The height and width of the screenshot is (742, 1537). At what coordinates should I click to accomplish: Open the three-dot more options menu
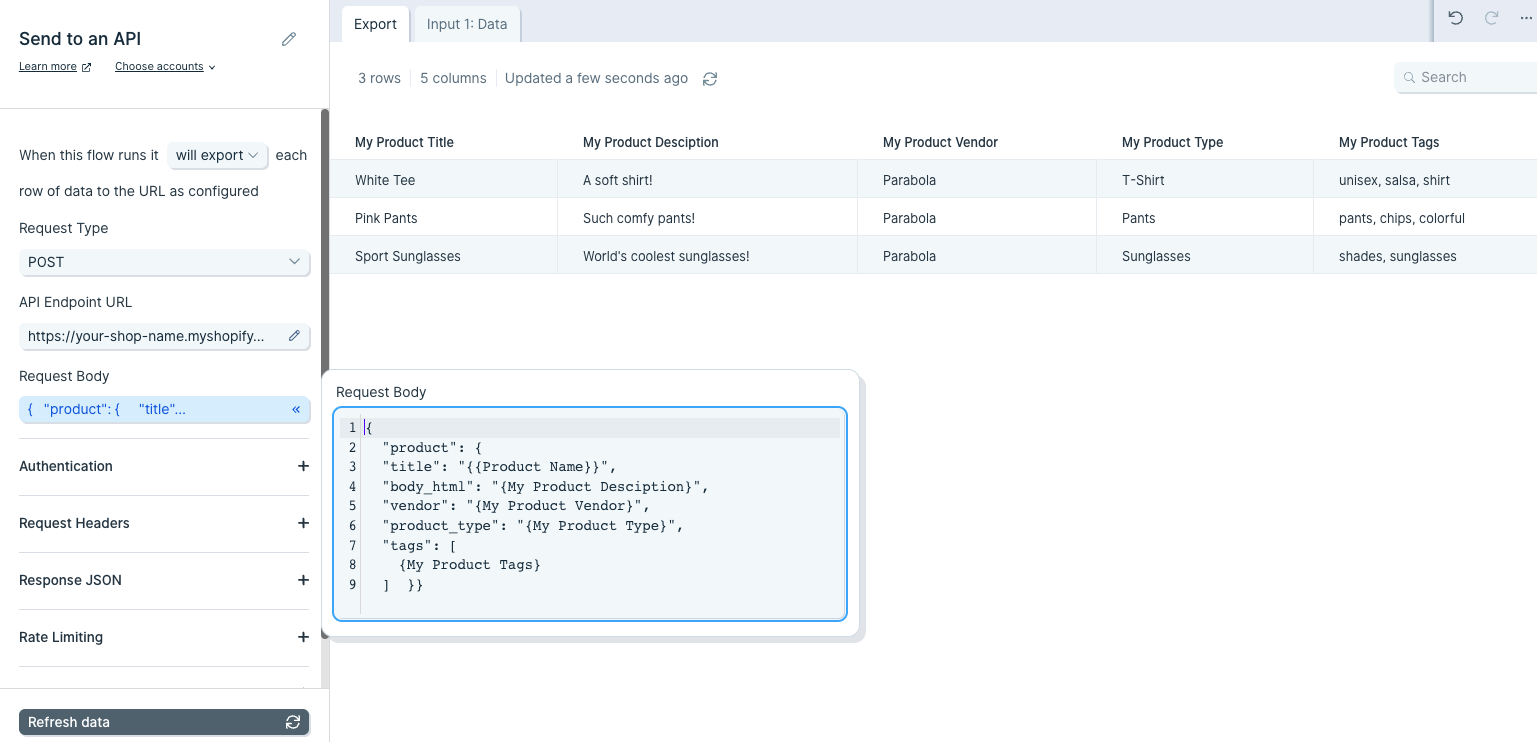click(1526, 18)
